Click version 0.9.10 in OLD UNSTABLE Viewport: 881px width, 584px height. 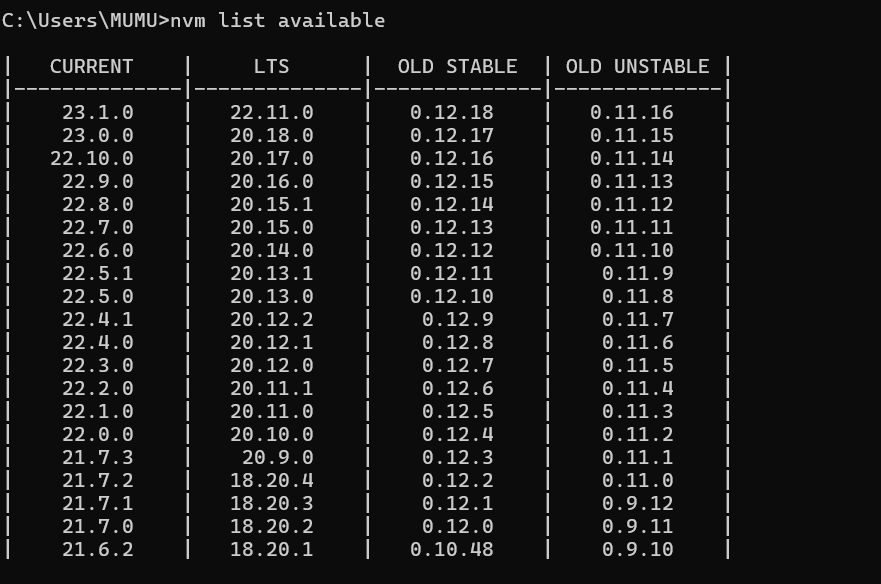tap(637, 549)
